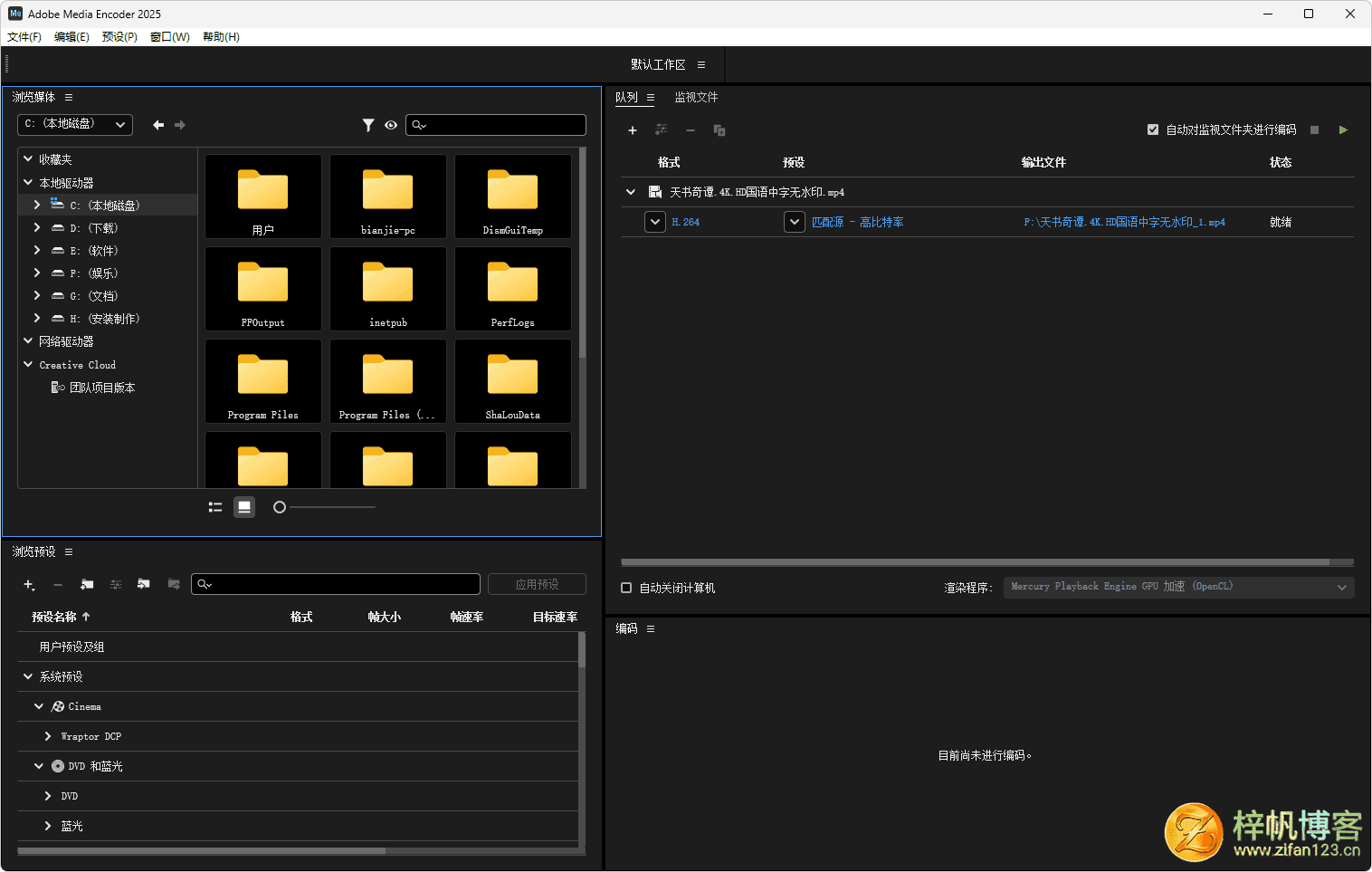Select the PerfLogs folder thumbnail

(x=513, y=289)
